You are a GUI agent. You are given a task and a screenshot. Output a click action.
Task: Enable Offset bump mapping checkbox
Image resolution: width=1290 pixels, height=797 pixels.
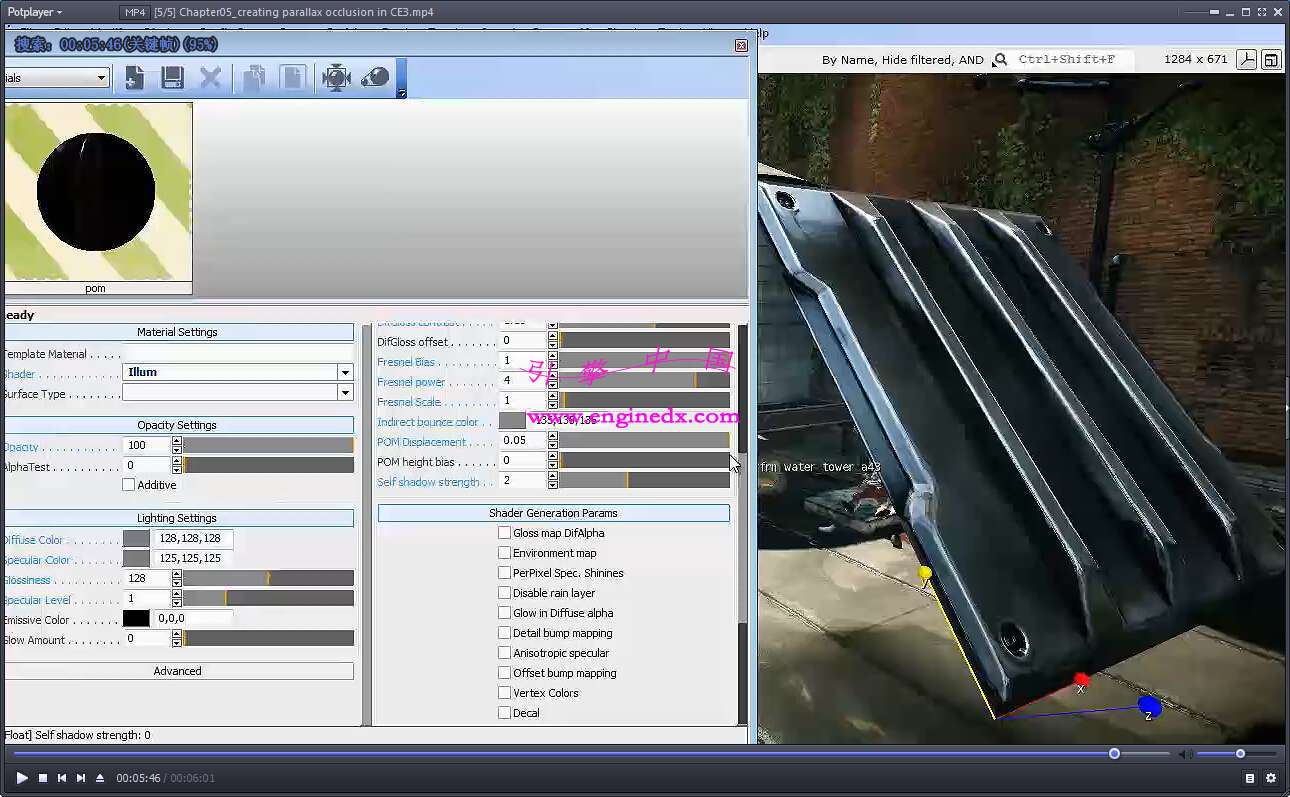pyautogui.click(x=505, y=673)
